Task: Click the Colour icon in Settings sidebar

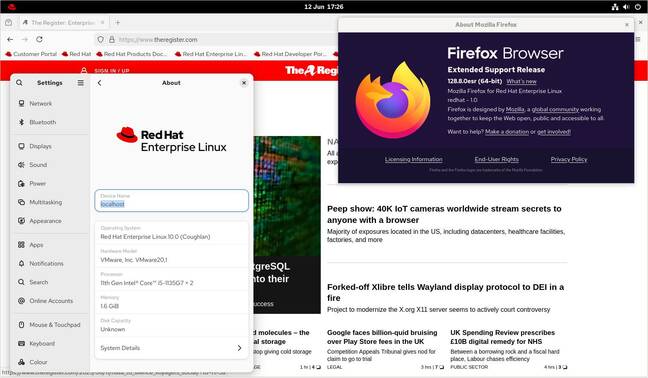Action: pyautogui.click(x=21, y=362)
